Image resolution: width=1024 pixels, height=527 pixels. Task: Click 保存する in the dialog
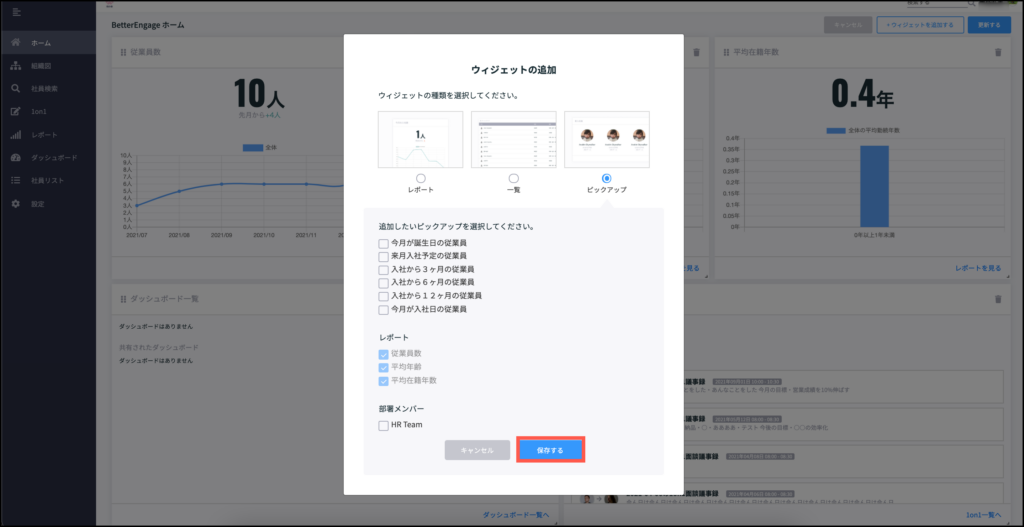click(x=550, y=451)
